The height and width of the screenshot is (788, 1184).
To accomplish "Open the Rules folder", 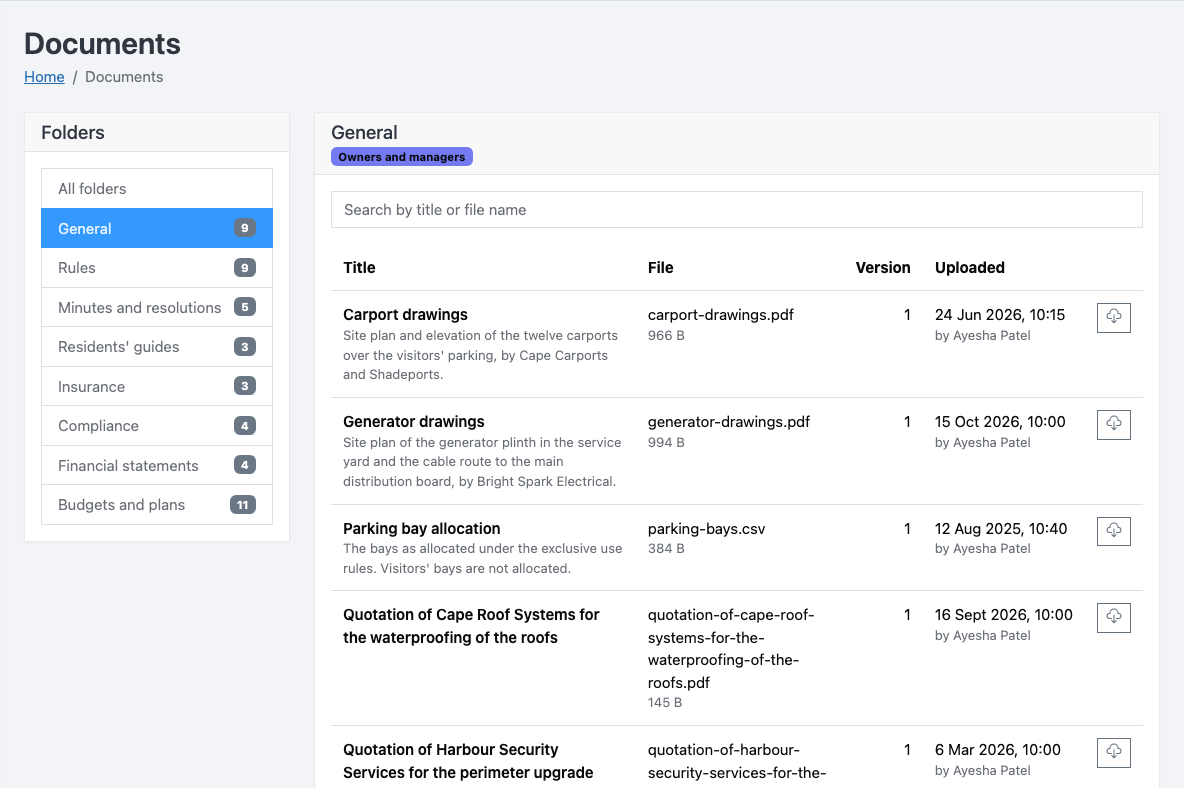I will [157, 268].
